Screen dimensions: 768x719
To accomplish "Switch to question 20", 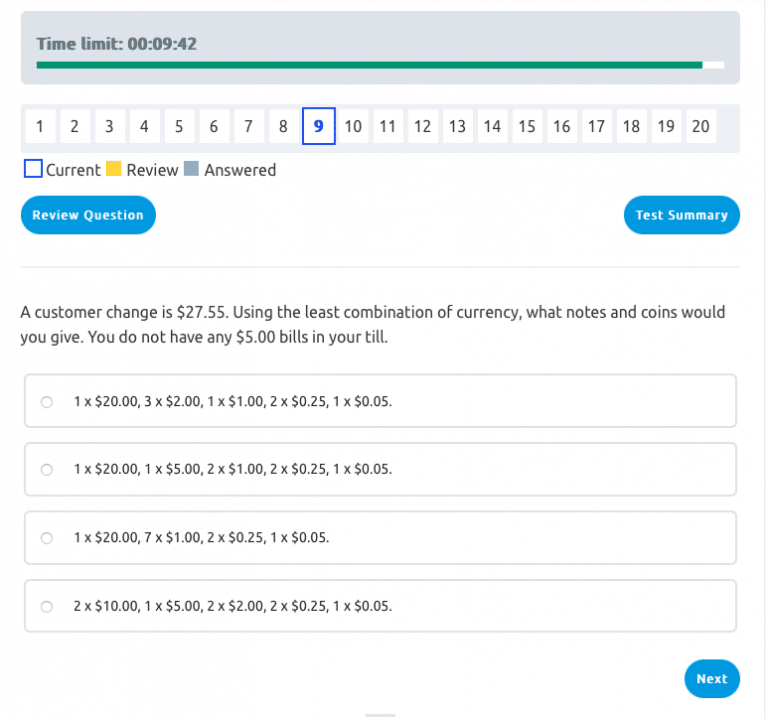I will [700, 127].
